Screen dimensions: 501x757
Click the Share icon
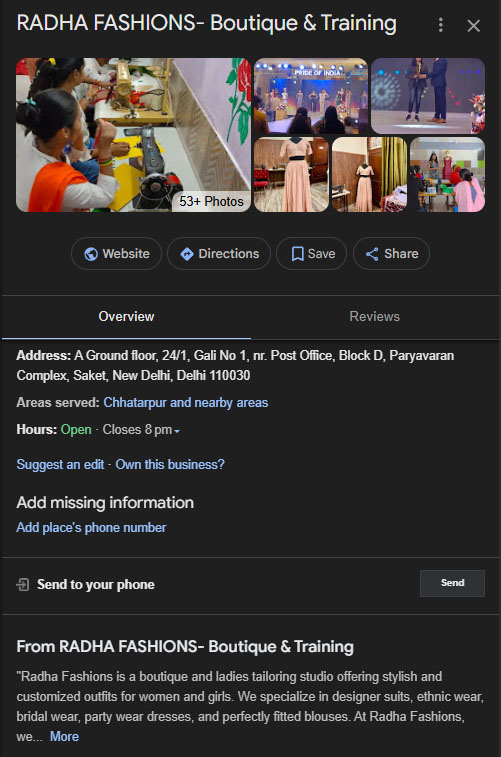coord(372,254)
